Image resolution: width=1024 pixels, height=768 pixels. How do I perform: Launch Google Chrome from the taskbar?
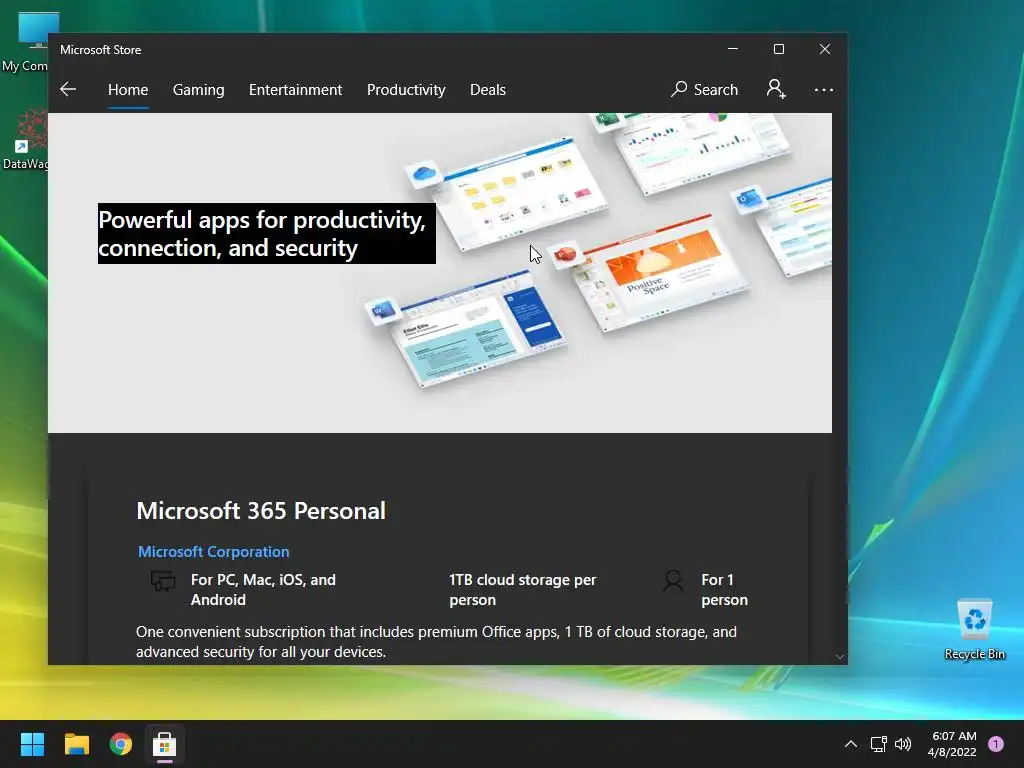[121, 744]
